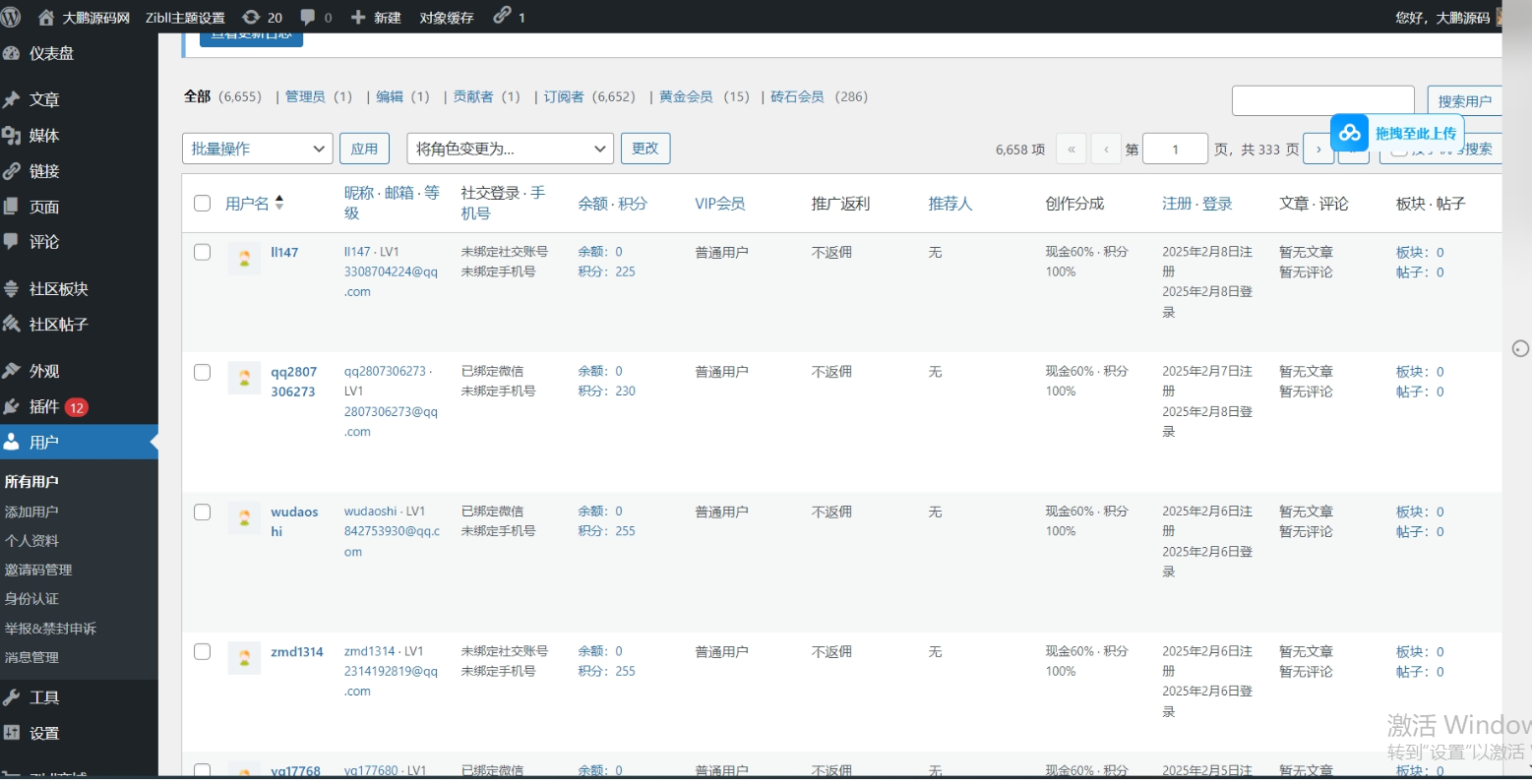
Task: Open 邀请码管理 submenu item
Action: [38, 570]
